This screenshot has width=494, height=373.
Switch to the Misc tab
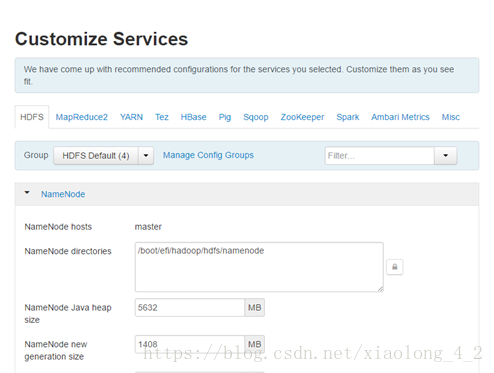pos(451,117)
